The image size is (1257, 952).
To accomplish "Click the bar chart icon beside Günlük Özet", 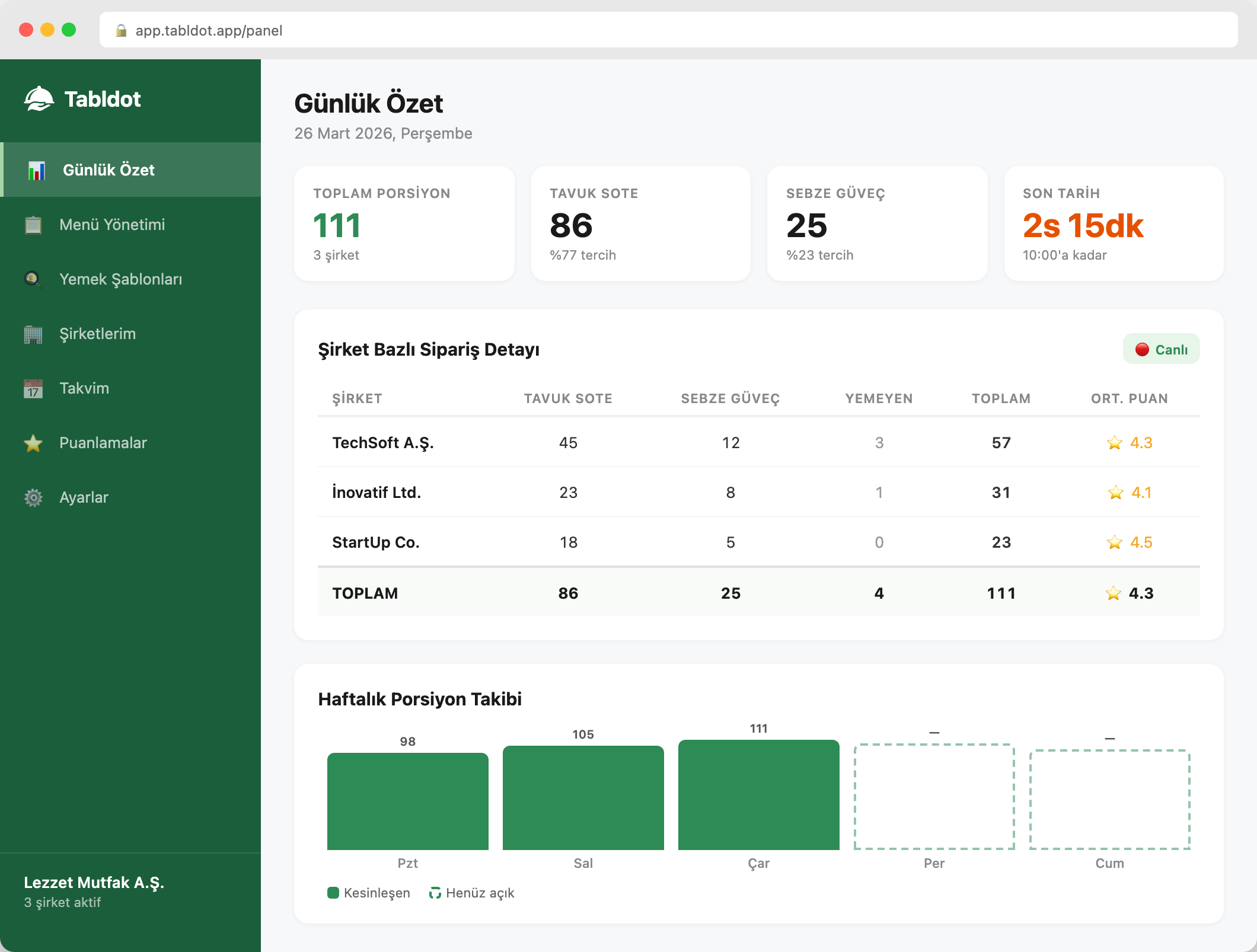I will [x=36, y=170].
